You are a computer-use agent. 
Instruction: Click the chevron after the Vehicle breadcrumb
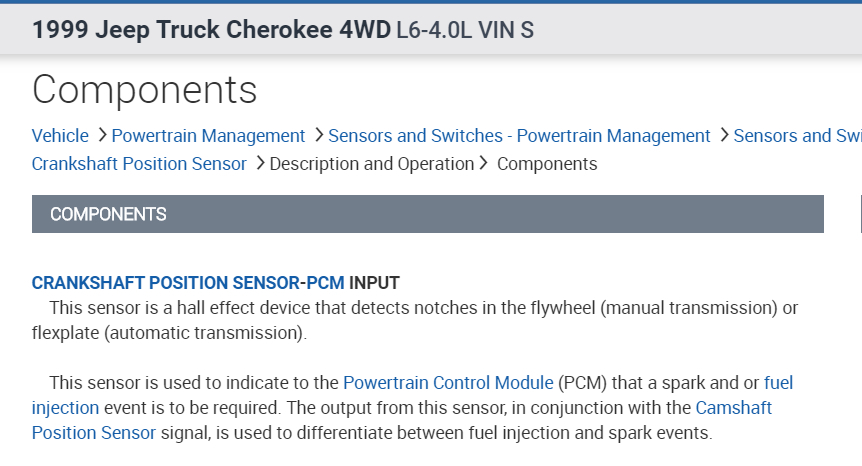click(100, 135)
